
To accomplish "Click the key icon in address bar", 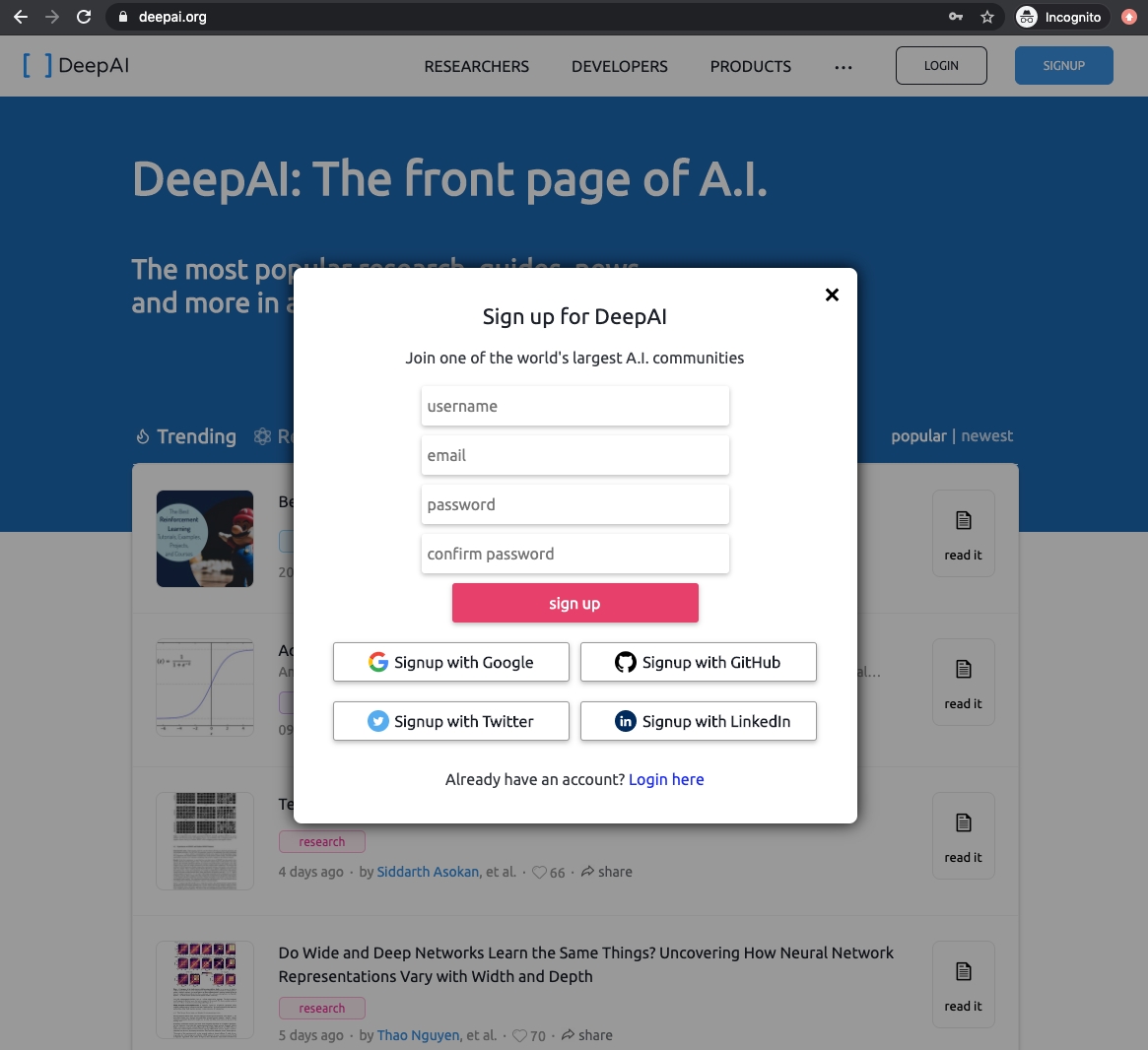I will (955, 17).
